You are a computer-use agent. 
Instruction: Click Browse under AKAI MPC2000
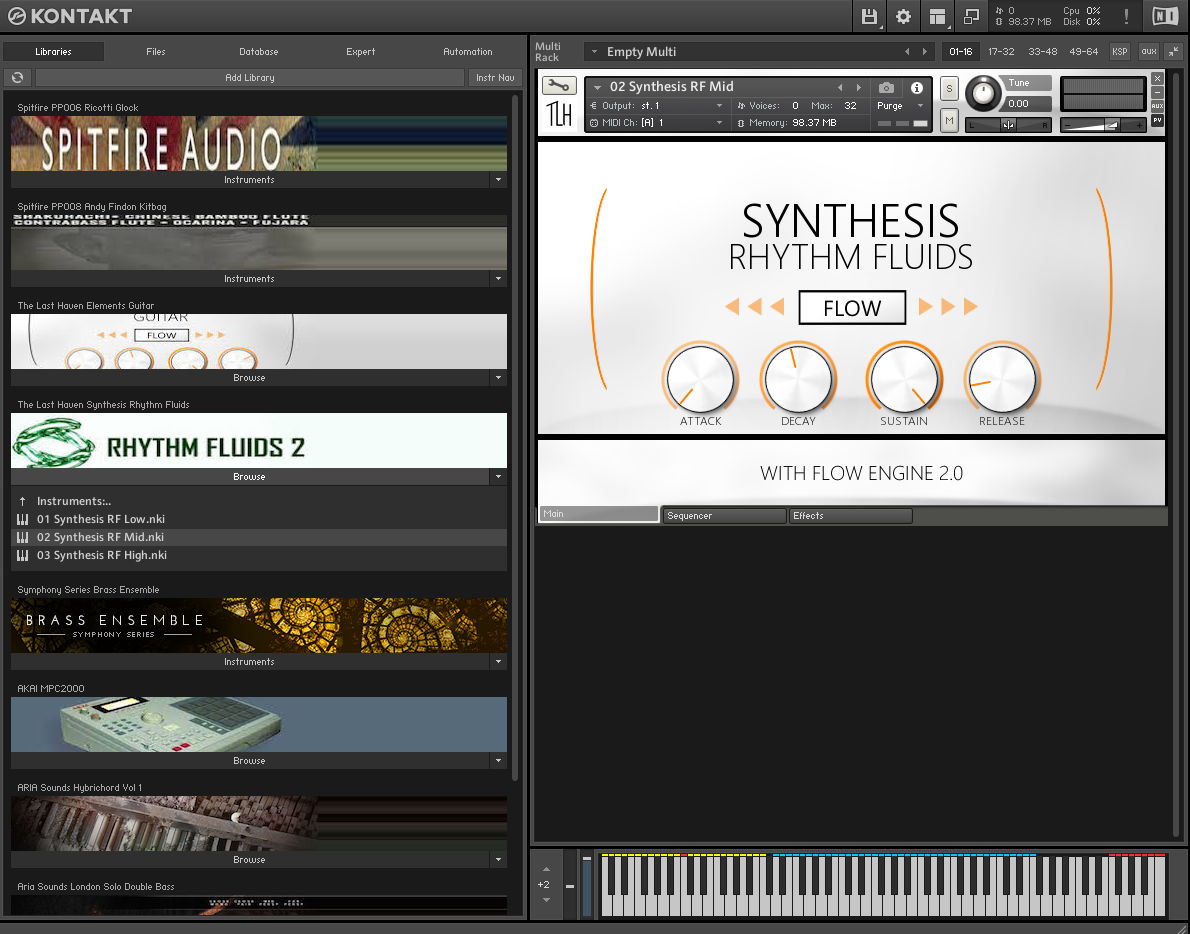(x=250, y=760)
